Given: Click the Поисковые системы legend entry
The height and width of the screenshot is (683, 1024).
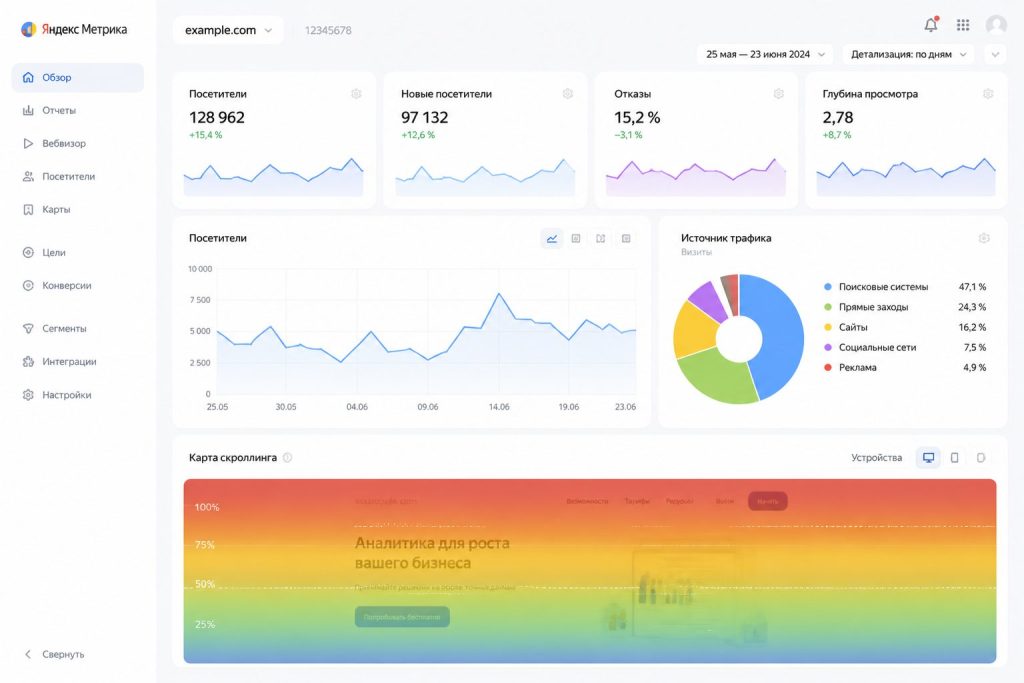Looking at the screenshot, I should [905, 287].
